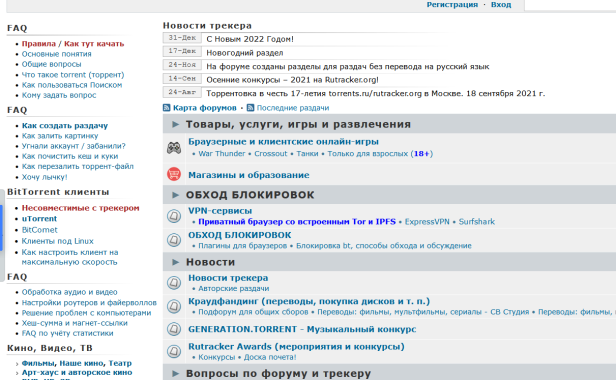This screenshot has width=616, height=380.
Task: Open Авторские раздачи subforum link
Action: (234, 288)
